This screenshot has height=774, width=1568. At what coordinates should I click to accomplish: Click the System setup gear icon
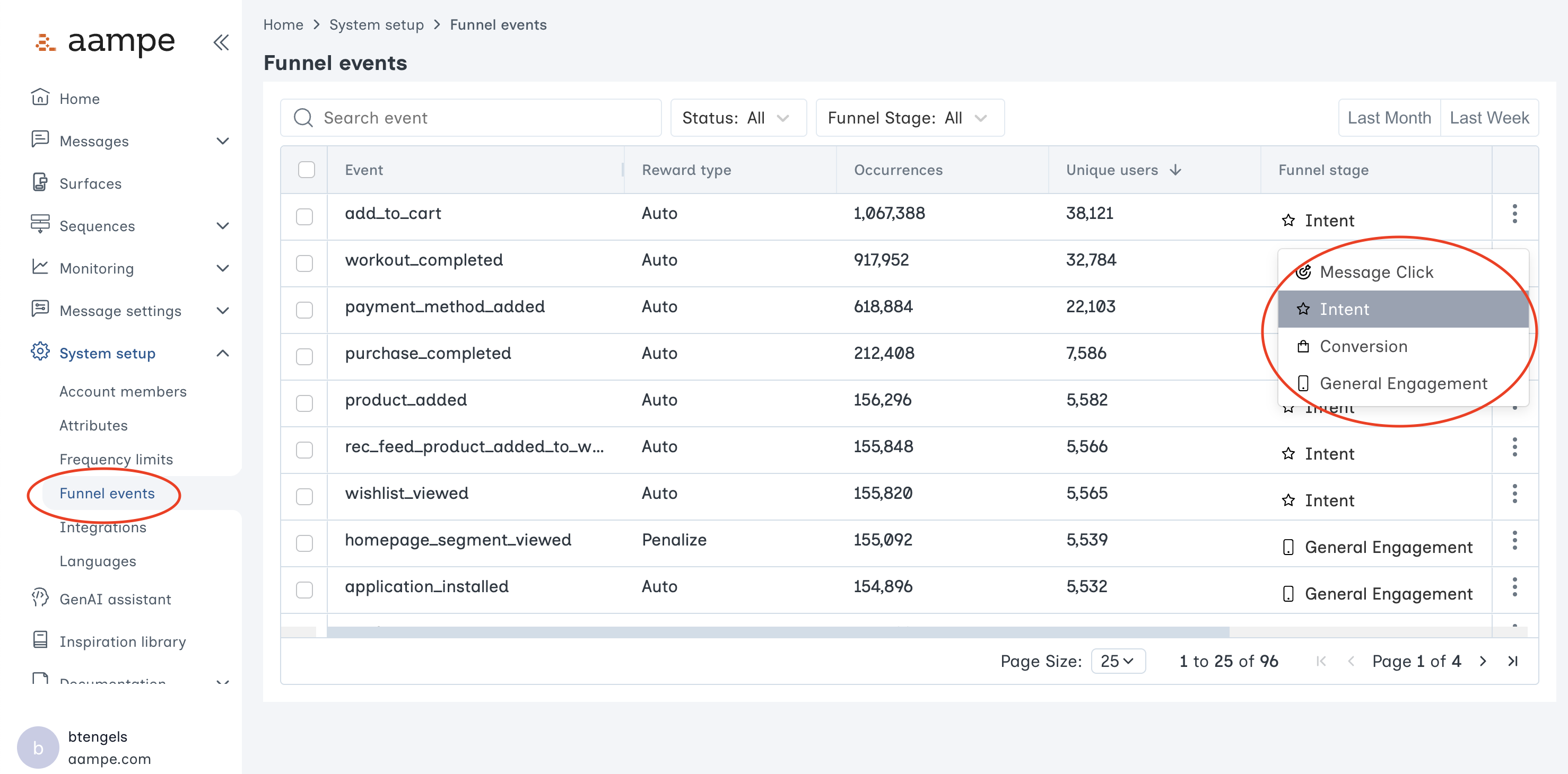pyautogui.click(x=40, y=351)
